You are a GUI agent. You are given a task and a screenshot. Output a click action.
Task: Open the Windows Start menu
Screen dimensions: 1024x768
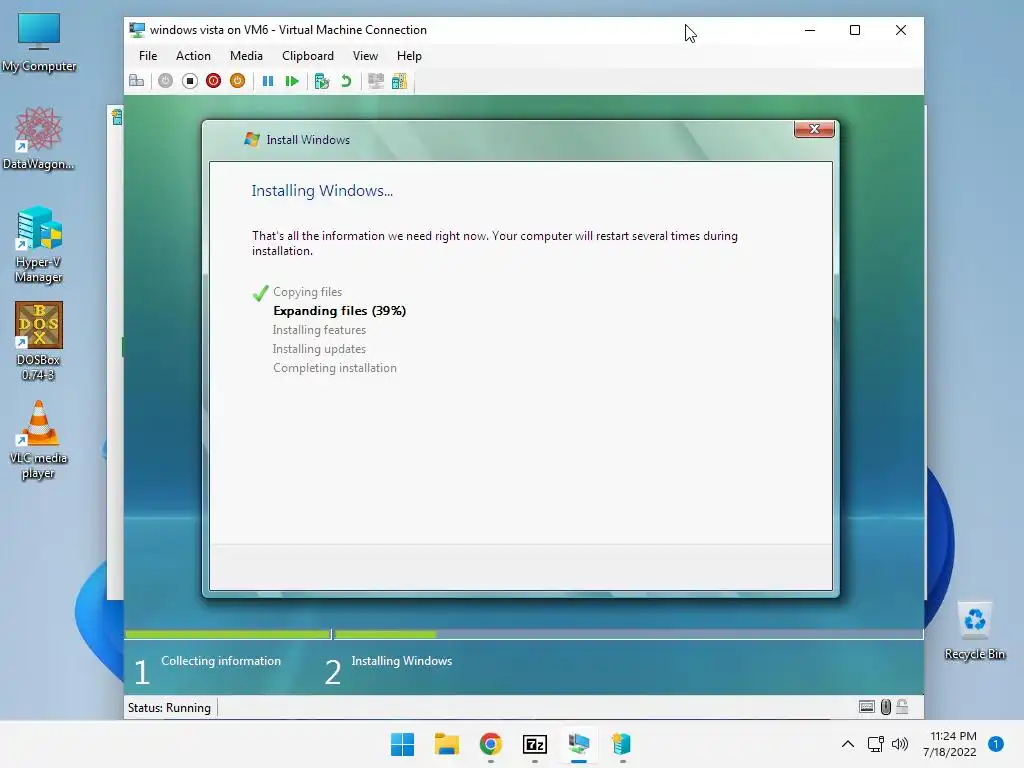tap(402, 744)
